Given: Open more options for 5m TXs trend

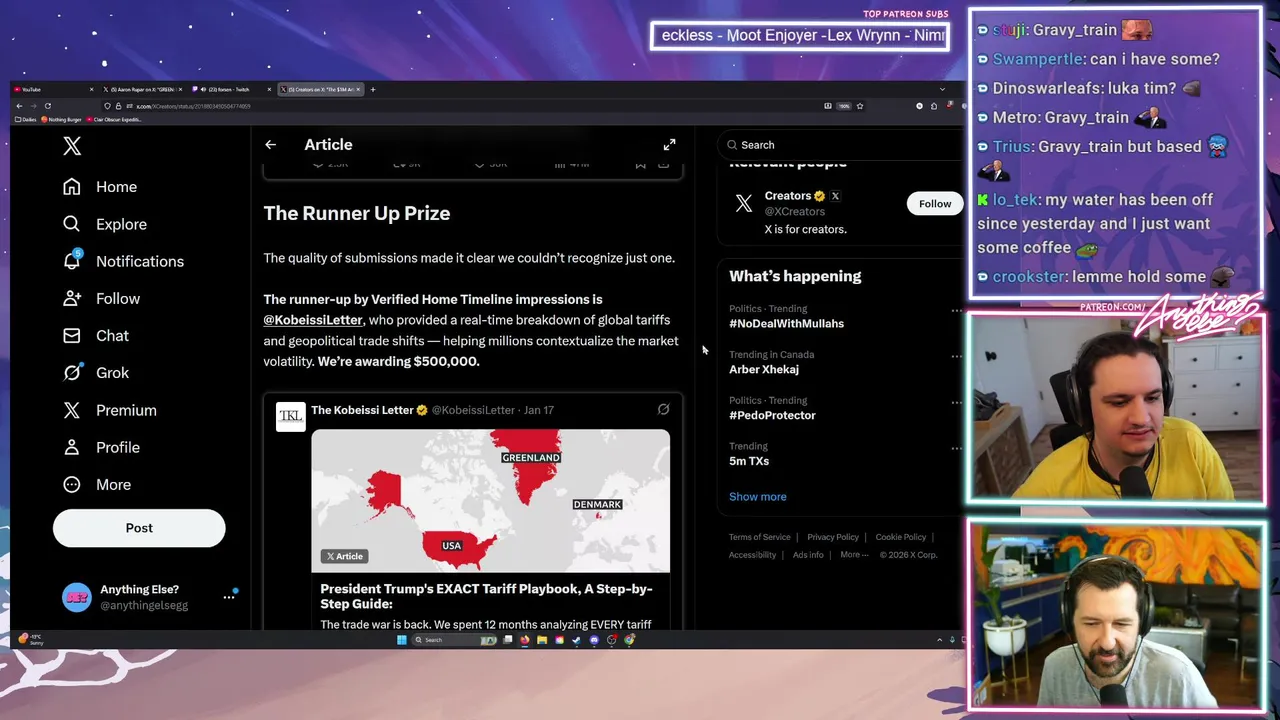Looking at the screenshot, I should [956, 448].
